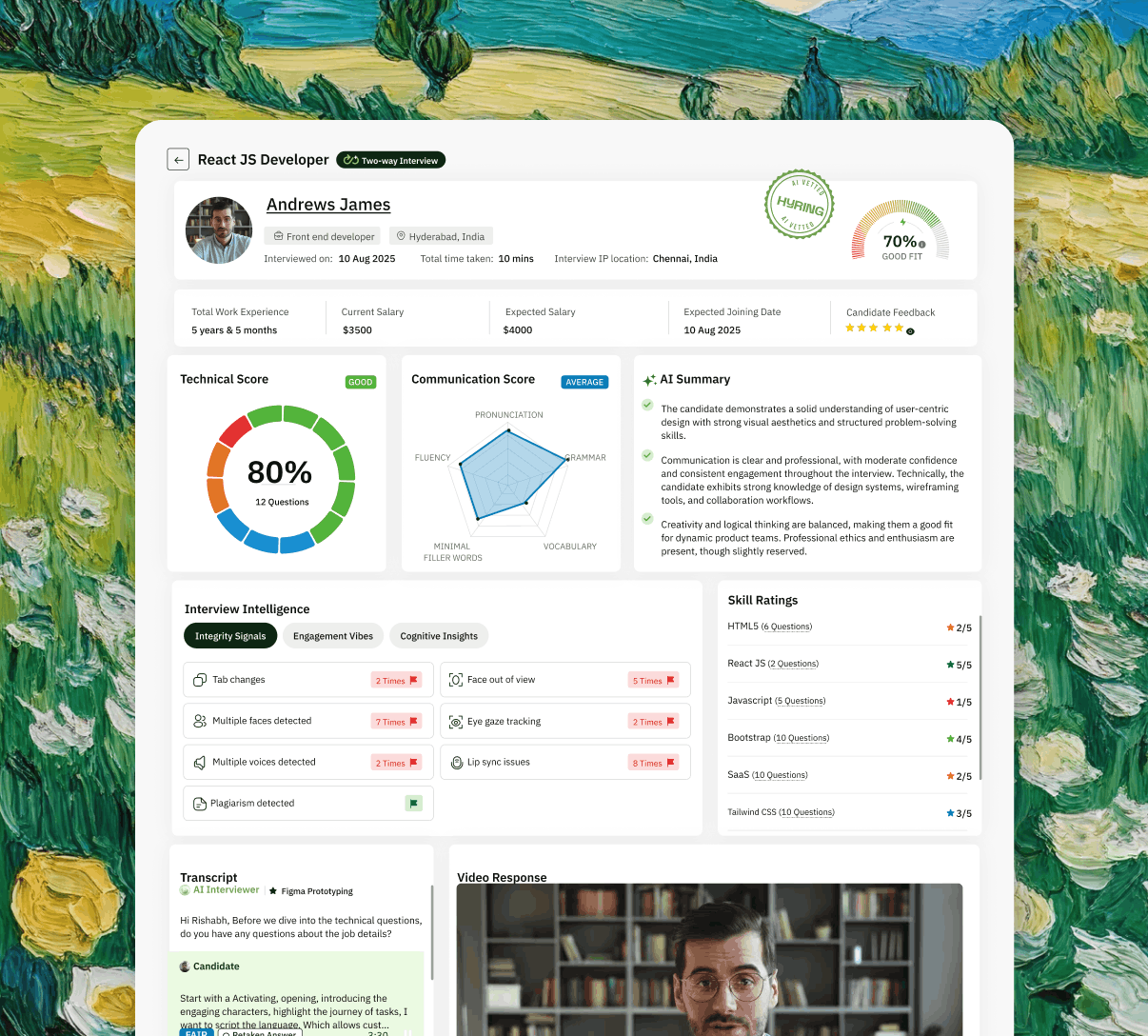Play the Video Response preview
Viewport: 1148px width, 1036px height.
click(x=709, y=960)
